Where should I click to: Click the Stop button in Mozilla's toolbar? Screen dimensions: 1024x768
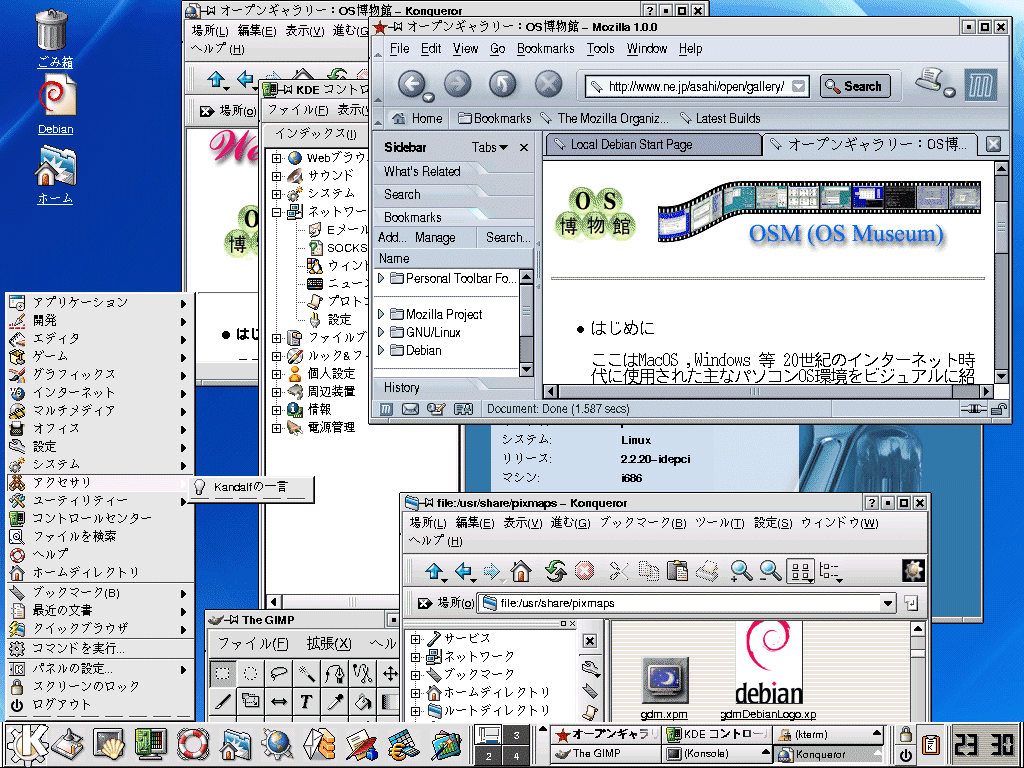[x=549, y=84]
